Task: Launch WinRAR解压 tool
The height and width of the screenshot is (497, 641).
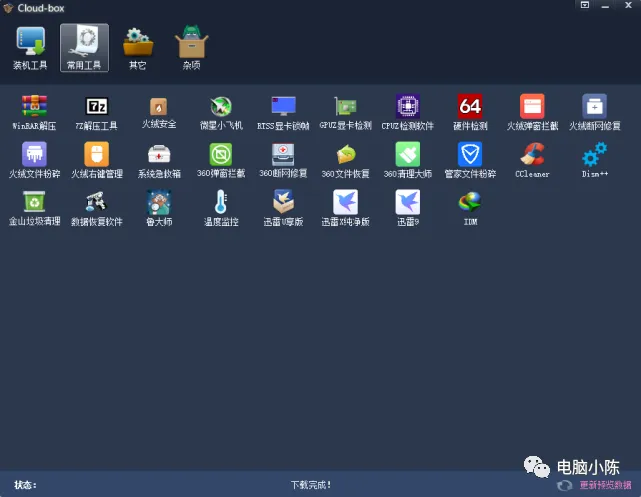Action: 34,112
